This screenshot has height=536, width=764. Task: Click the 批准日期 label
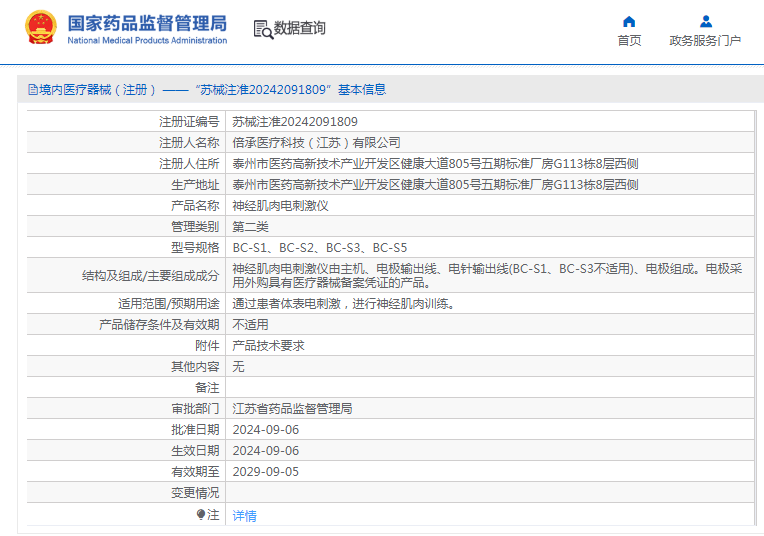pos(195,430)
